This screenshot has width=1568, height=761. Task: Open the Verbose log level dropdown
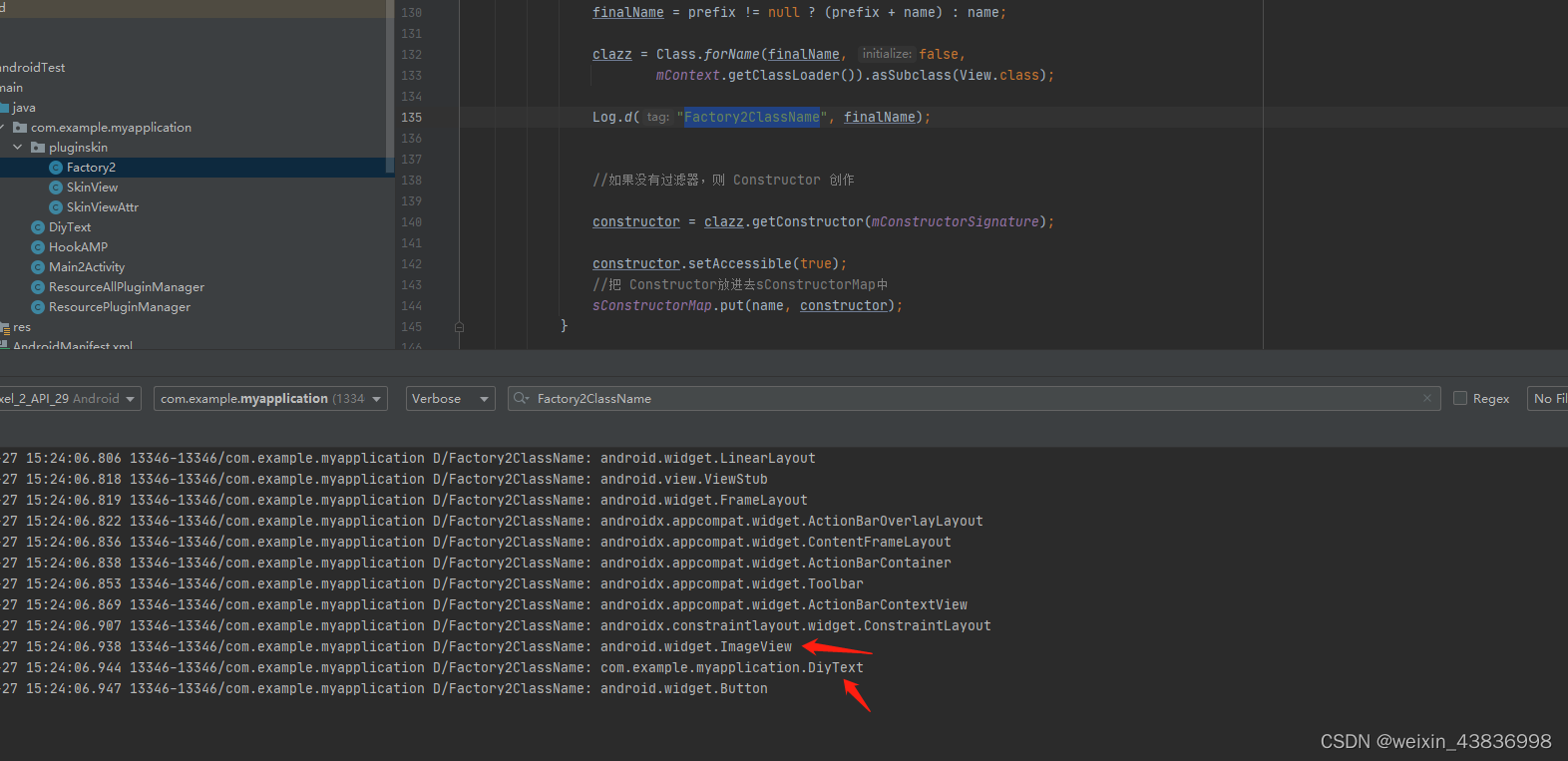pyautogui.click(x=451, y=399)
